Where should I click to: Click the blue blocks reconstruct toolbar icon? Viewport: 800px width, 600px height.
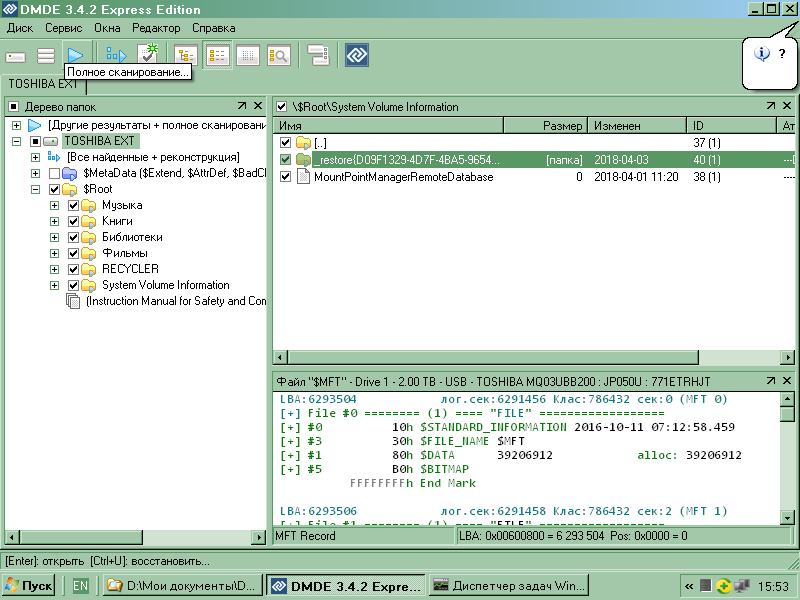coord(116,56)
